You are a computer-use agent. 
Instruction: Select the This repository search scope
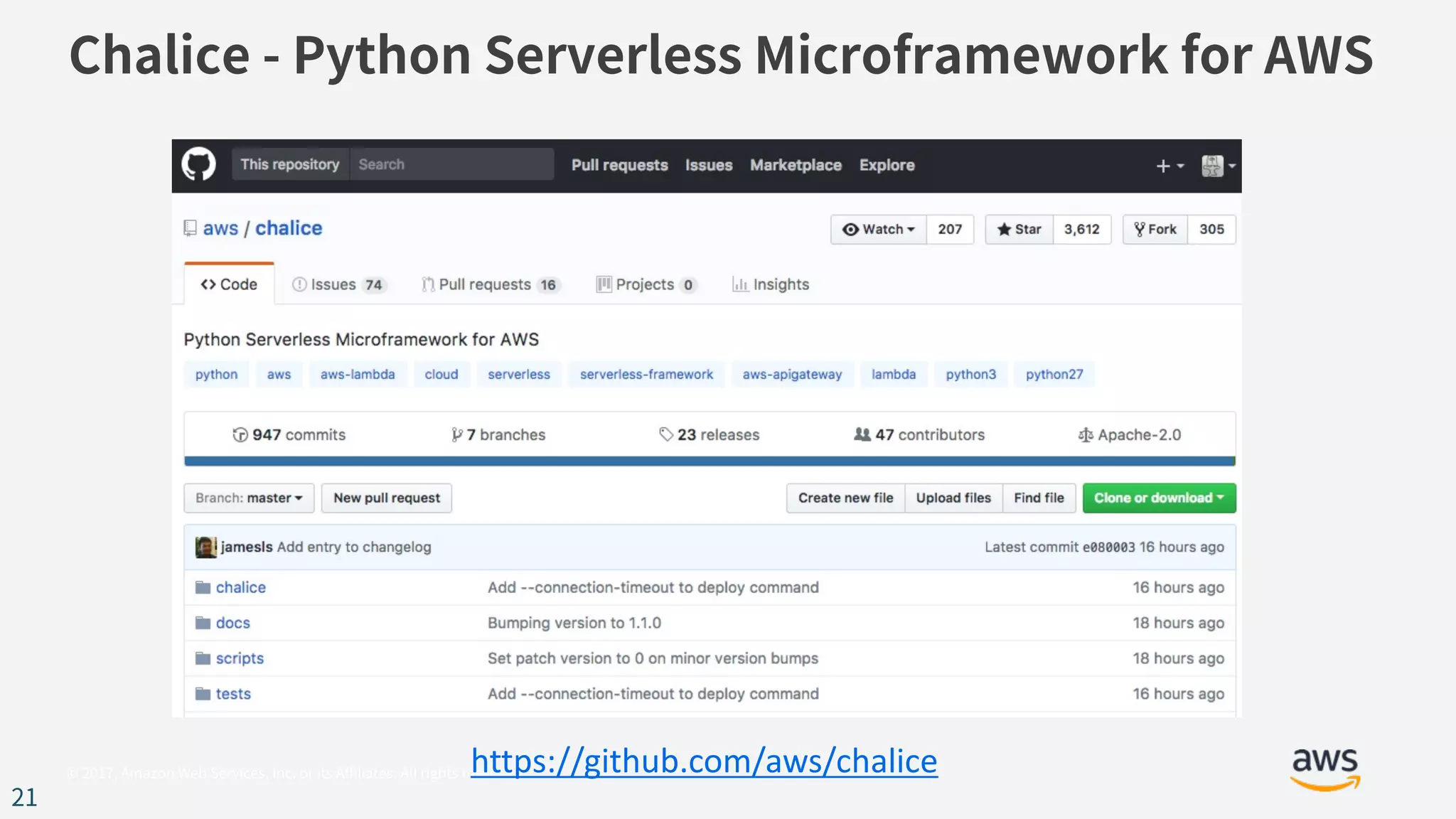[290, 164]
